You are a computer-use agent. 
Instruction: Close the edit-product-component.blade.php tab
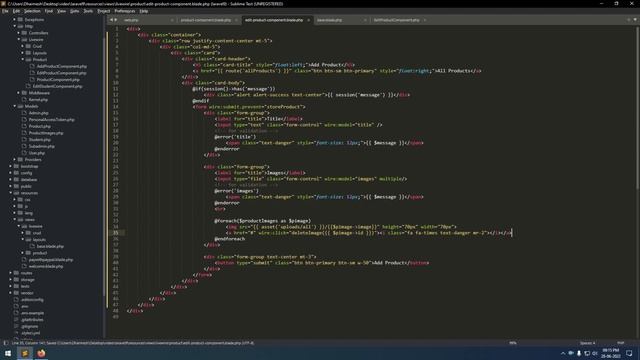tap(309, 20)
